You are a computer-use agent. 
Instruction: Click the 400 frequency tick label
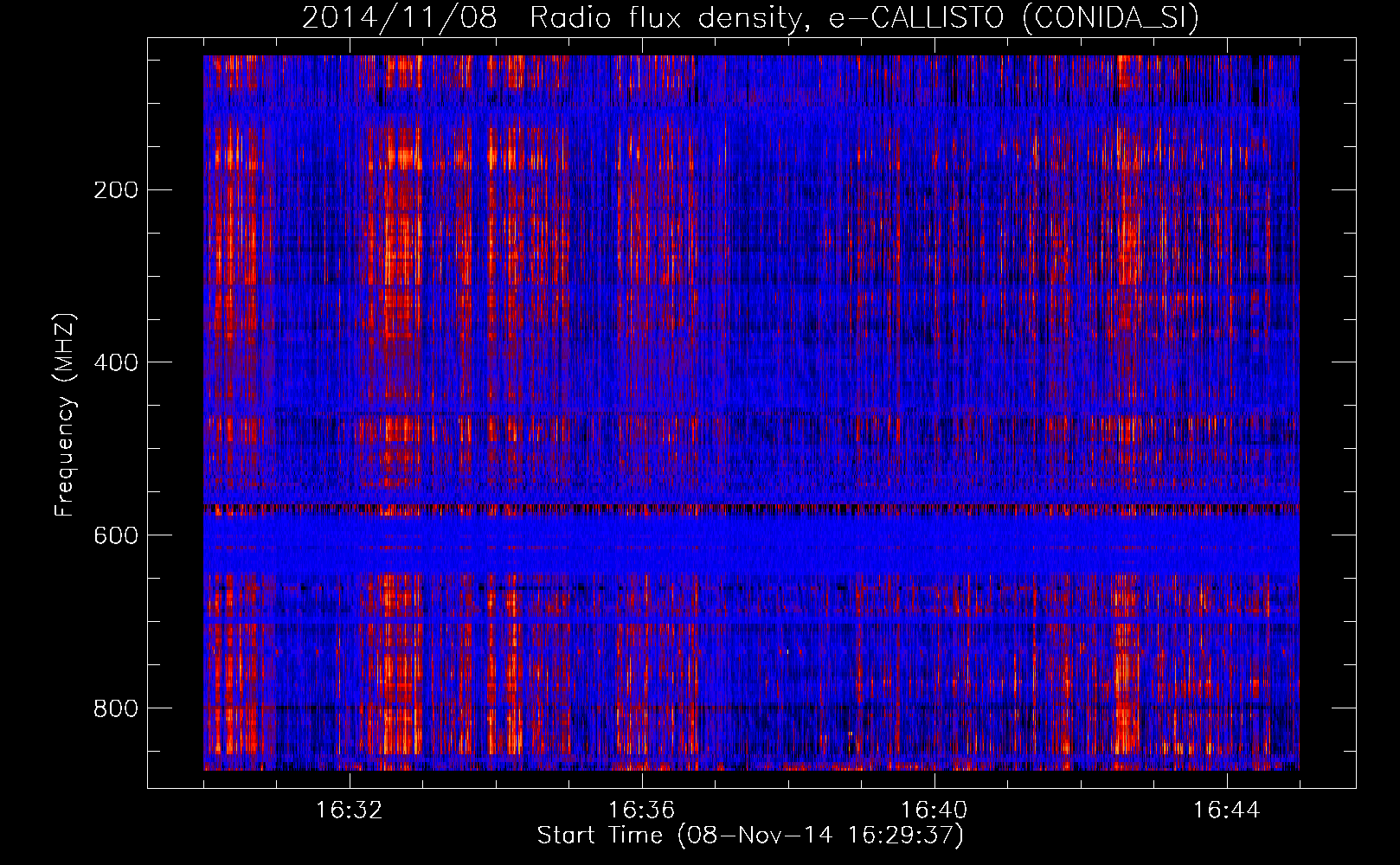point(116,363)
